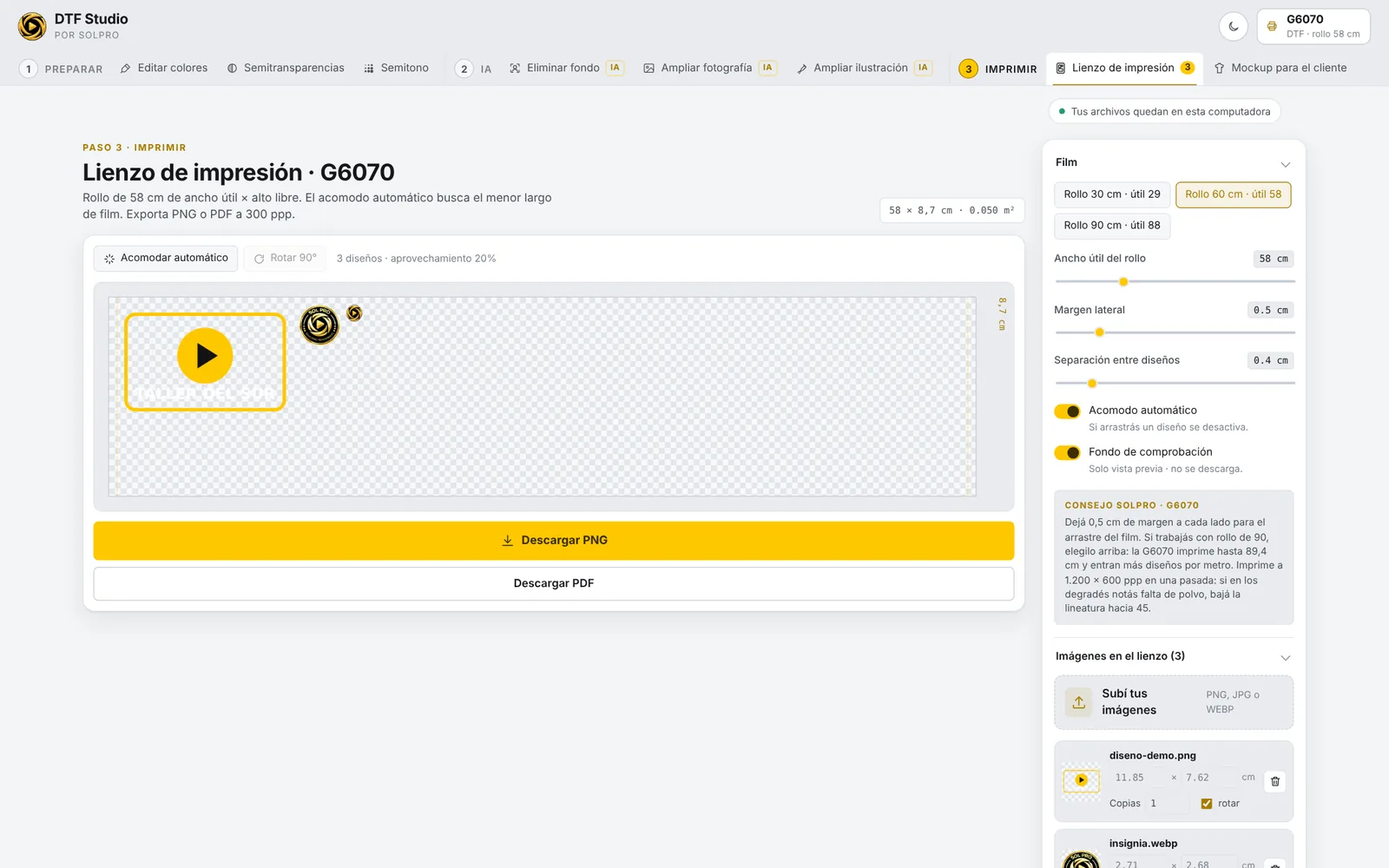Turn off the Fondo de comprobación switch

[x=1067, y=453]
